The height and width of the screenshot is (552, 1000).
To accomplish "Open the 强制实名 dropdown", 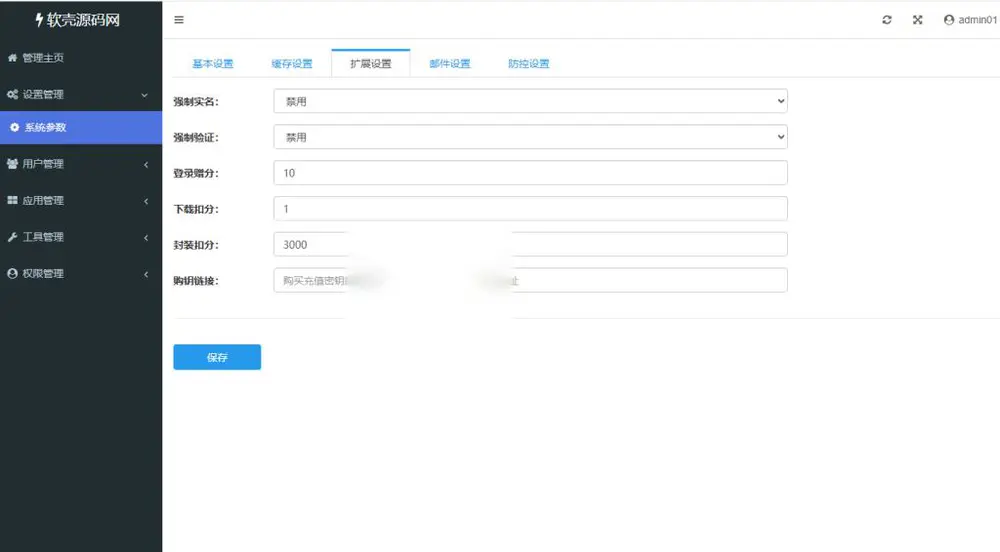I will (x=531, y=101).
